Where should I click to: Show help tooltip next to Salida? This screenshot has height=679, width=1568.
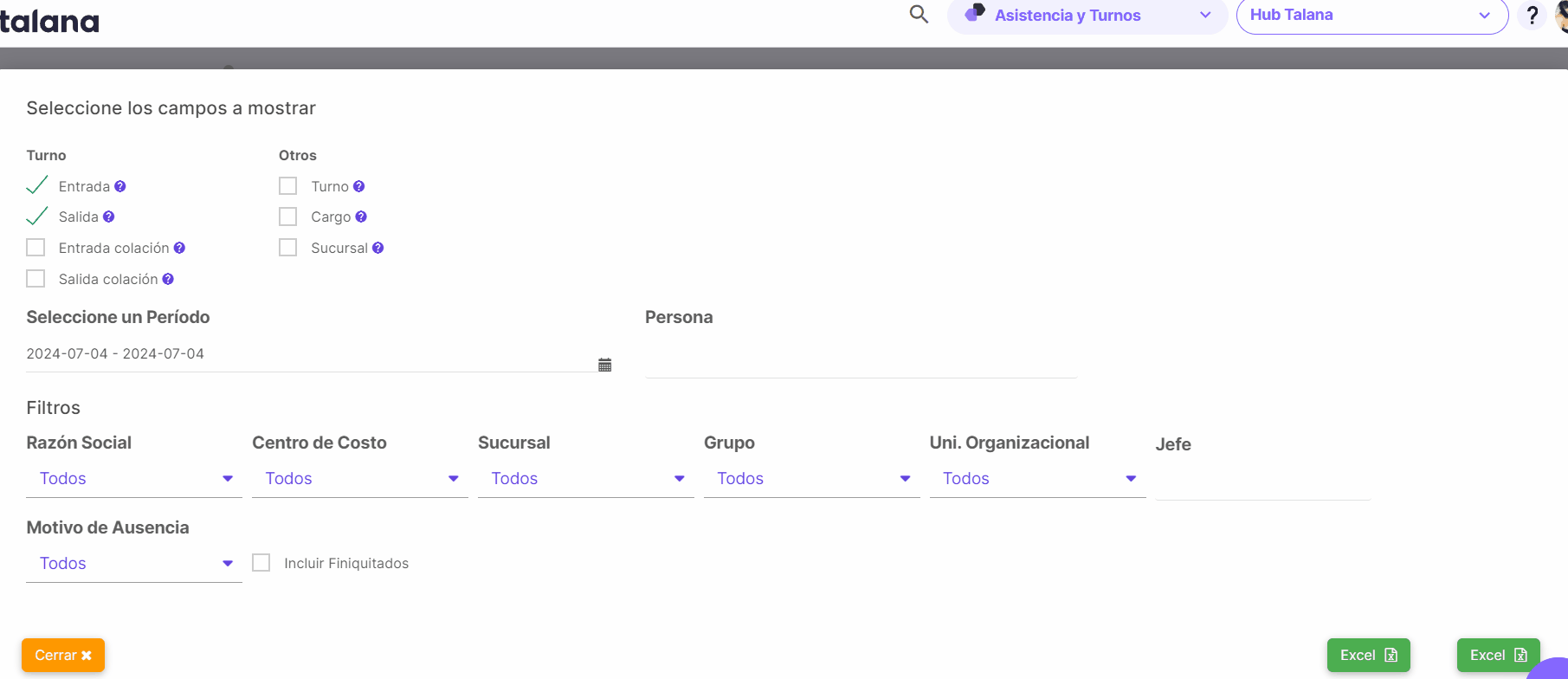pyautogui.click(x=108, y=217)
